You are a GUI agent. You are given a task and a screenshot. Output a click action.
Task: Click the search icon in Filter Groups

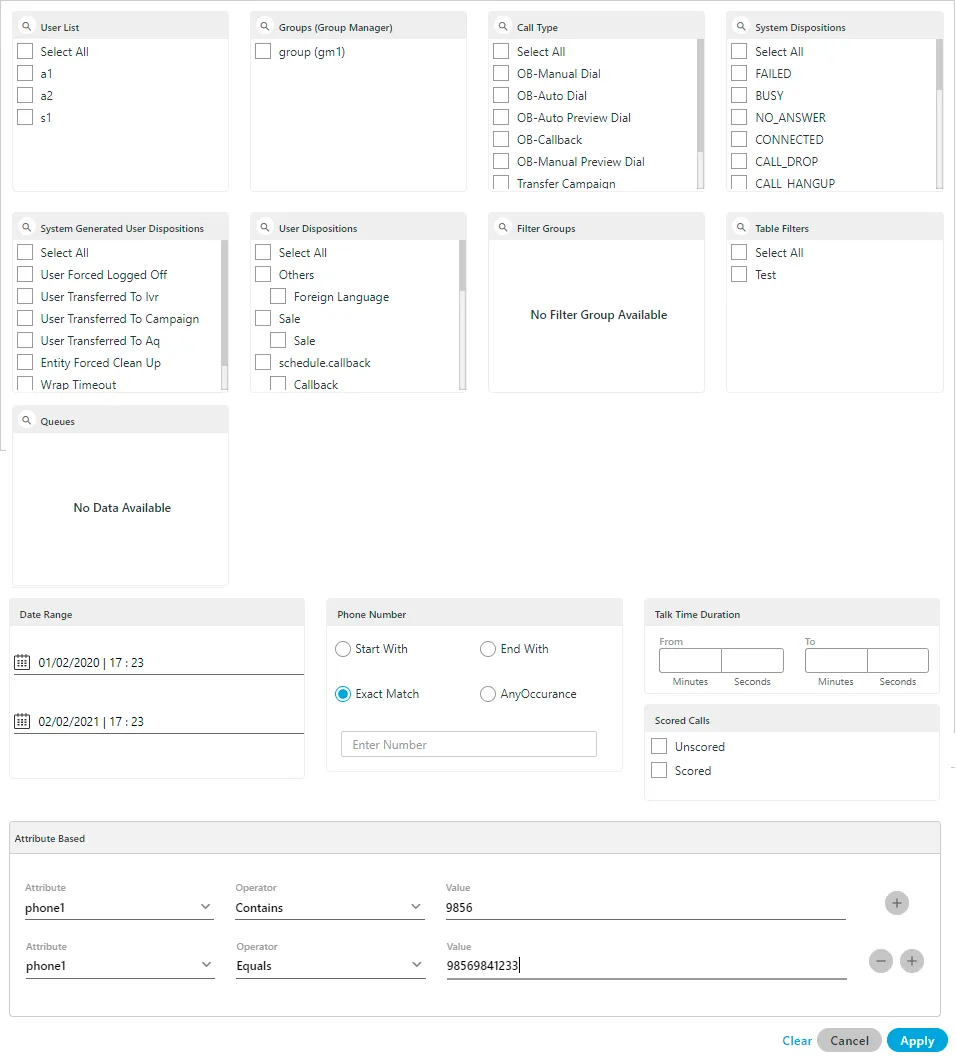tap(503, 227)
